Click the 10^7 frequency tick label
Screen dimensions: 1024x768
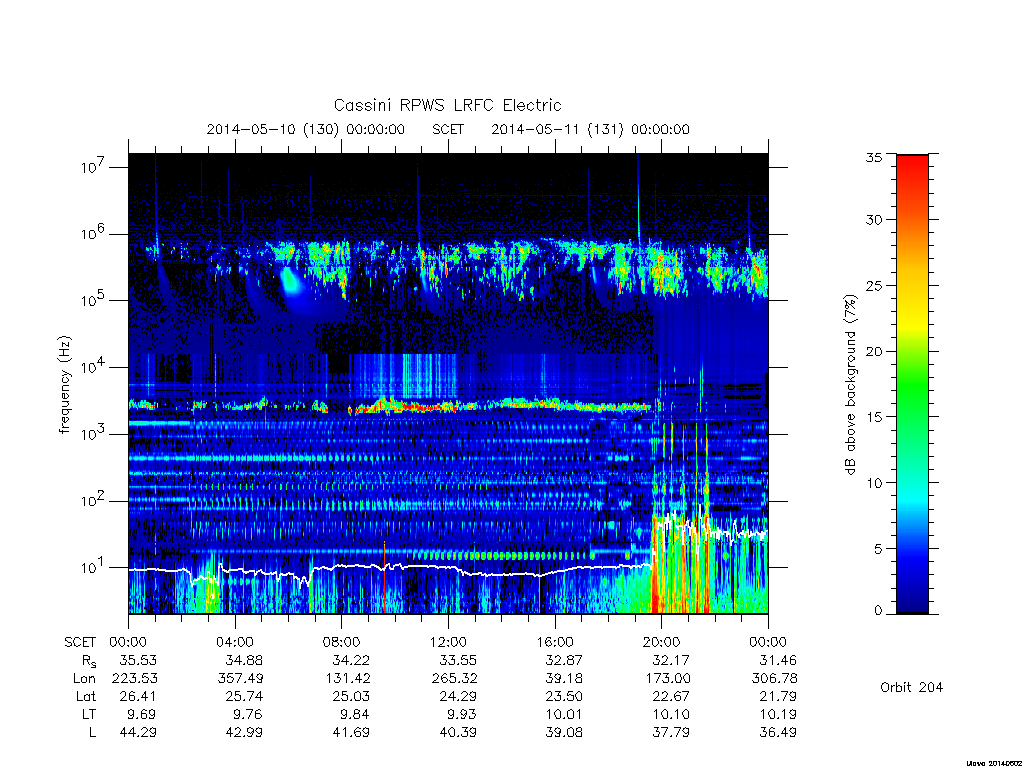pyautogui.click(x=93, y=167)
